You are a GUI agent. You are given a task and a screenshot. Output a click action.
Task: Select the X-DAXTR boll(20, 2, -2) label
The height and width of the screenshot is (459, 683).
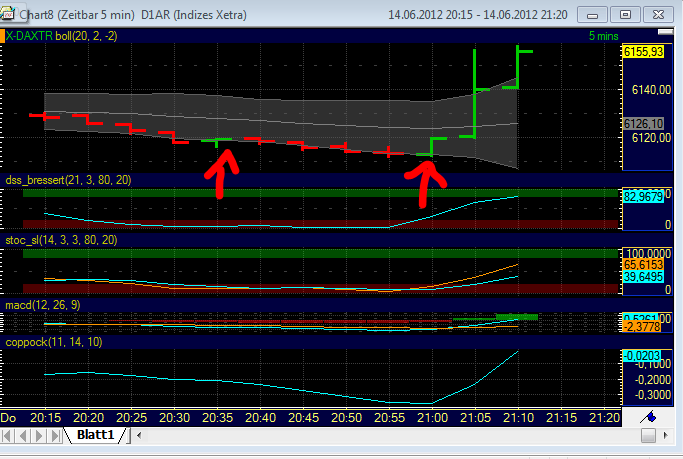click(61, 36)
